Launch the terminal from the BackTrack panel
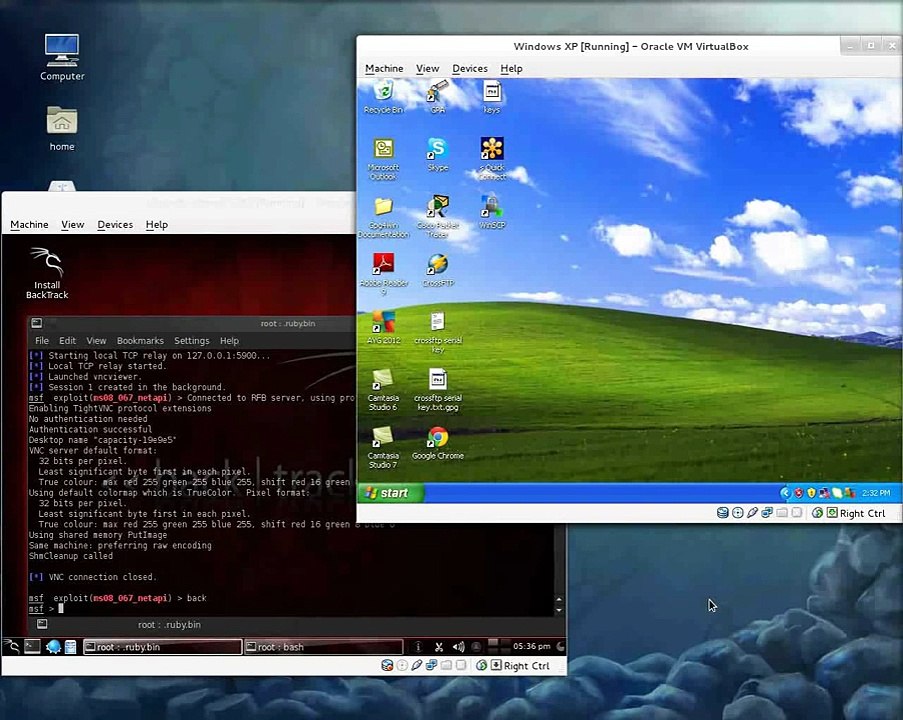 click(x=32, y=647)
